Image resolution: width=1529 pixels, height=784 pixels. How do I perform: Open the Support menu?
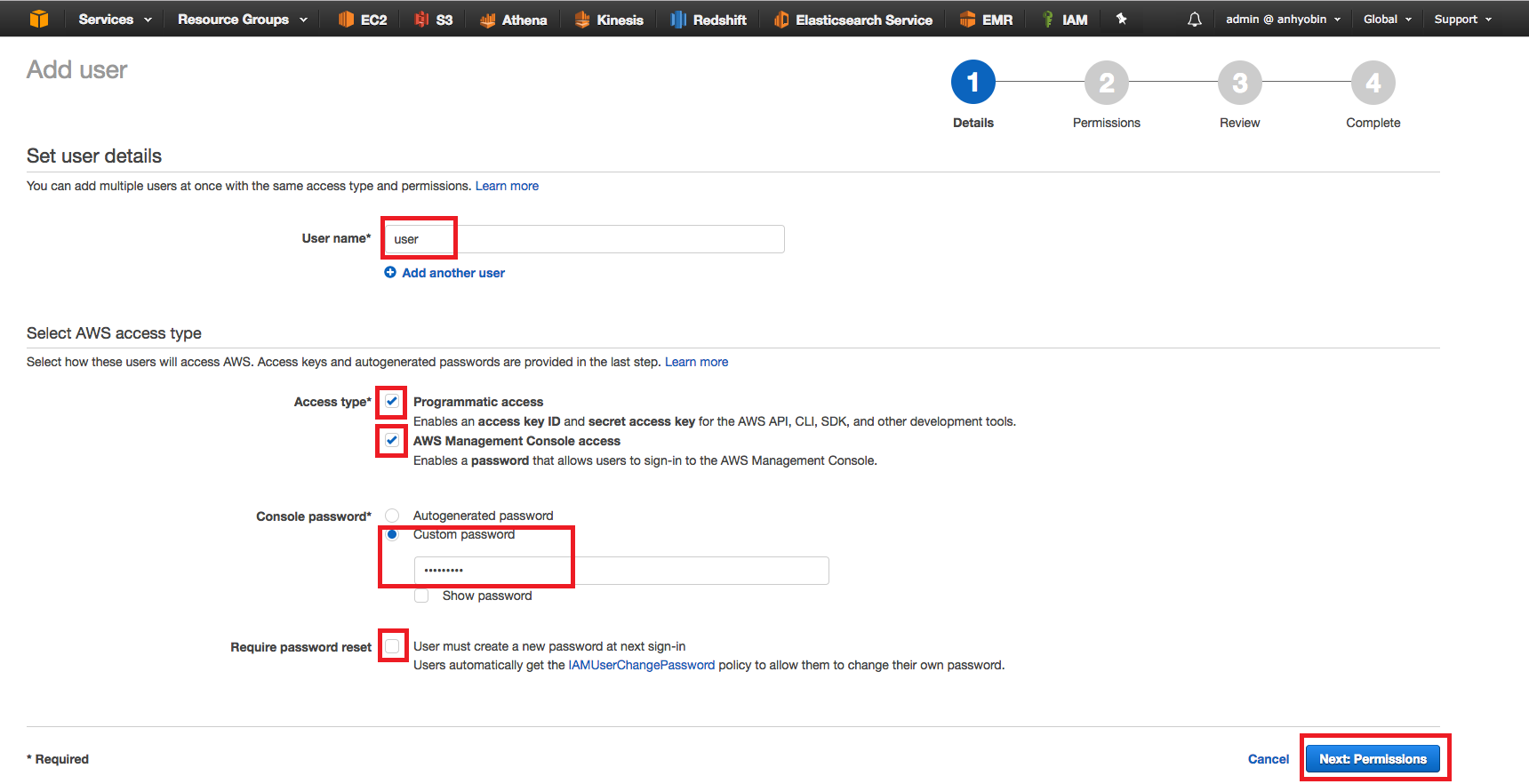pos(1462,20)
